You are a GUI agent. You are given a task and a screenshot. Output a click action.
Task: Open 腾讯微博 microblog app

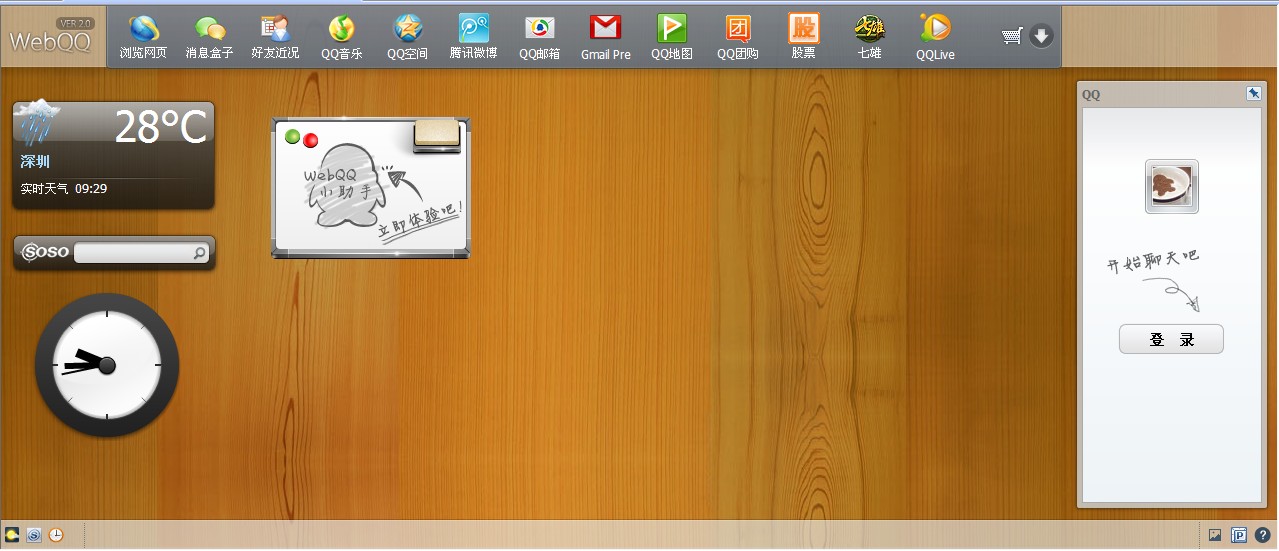[473, 37]
